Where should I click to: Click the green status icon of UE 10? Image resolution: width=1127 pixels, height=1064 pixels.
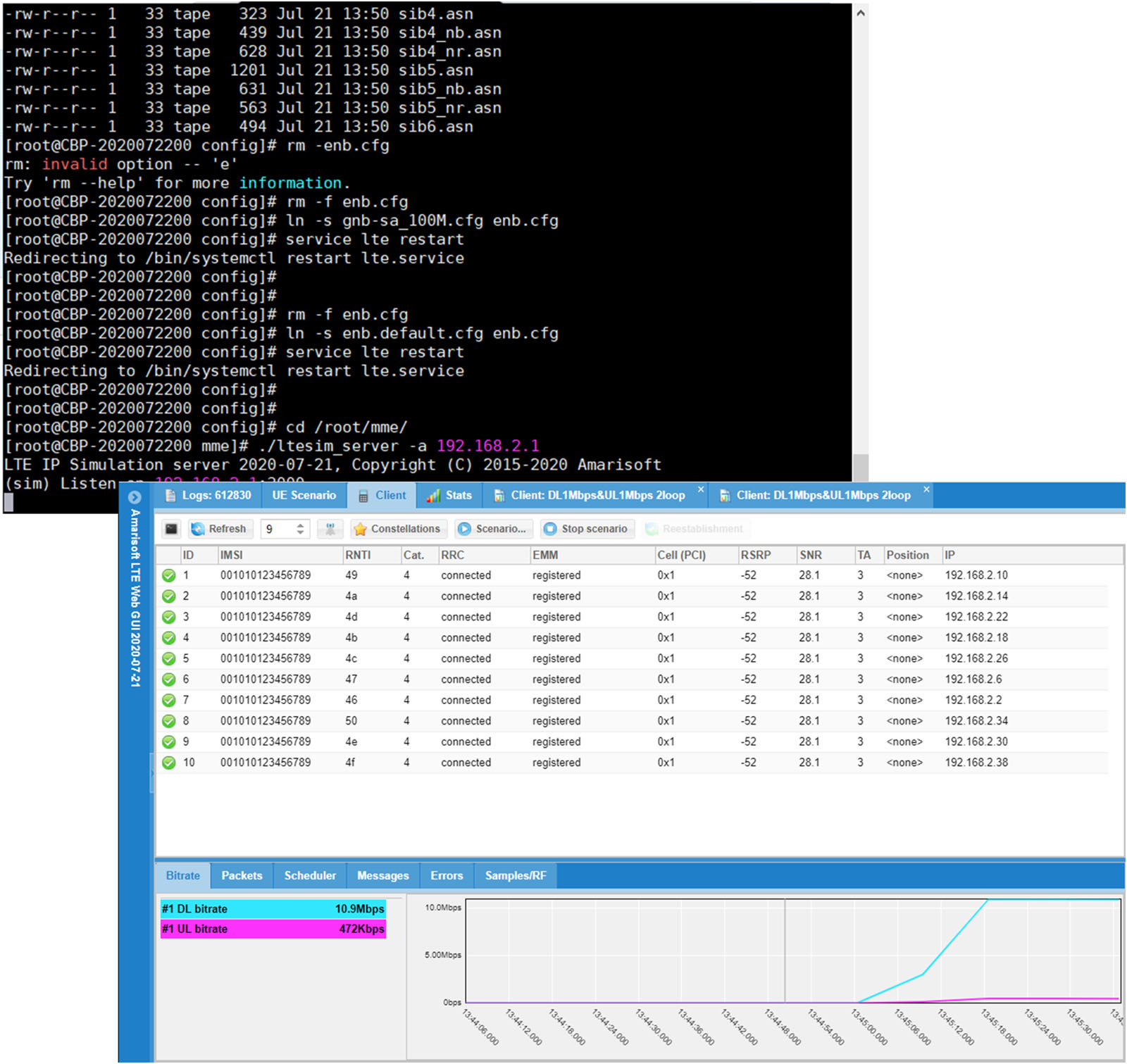(x=169, y=763)
